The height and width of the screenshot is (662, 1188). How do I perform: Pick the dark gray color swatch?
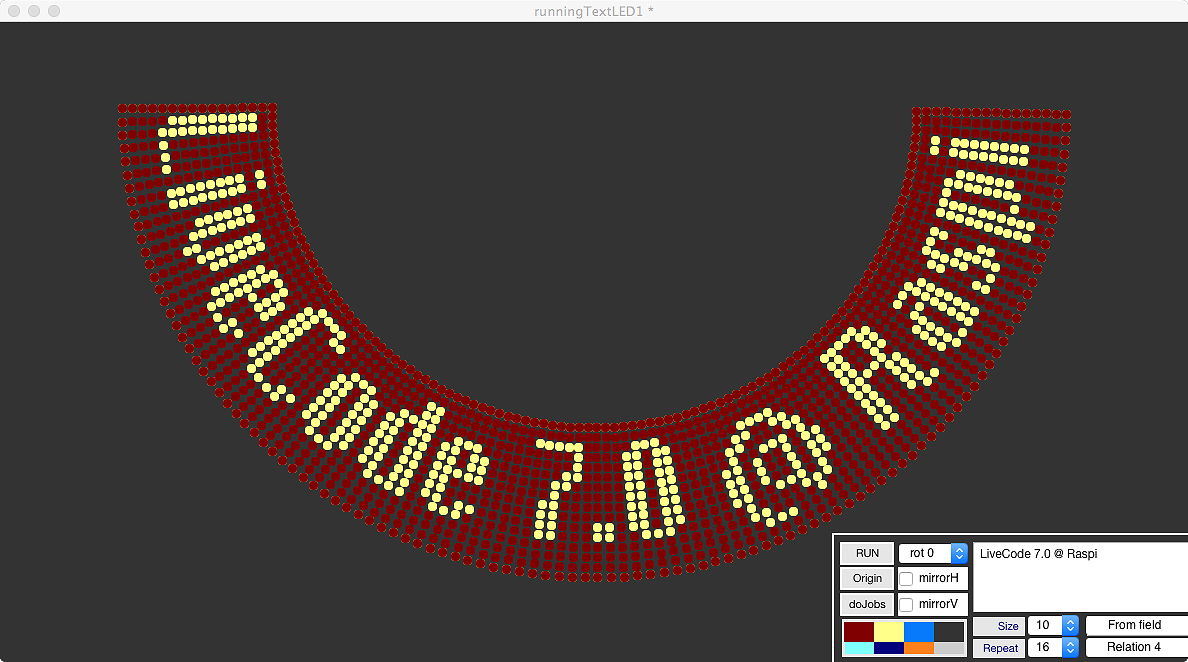point(949,632)
